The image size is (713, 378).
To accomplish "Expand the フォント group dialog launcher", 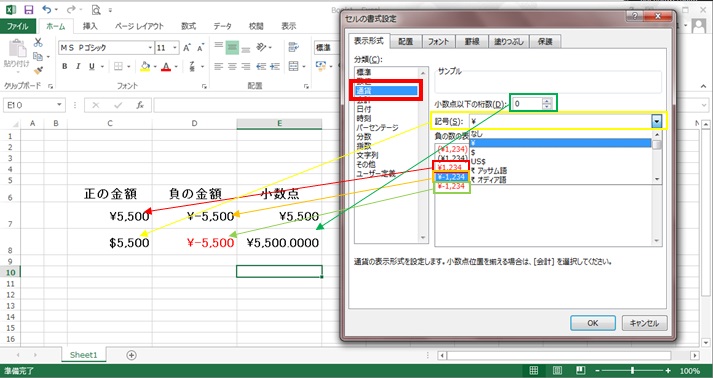I will (x=204, y=86).
